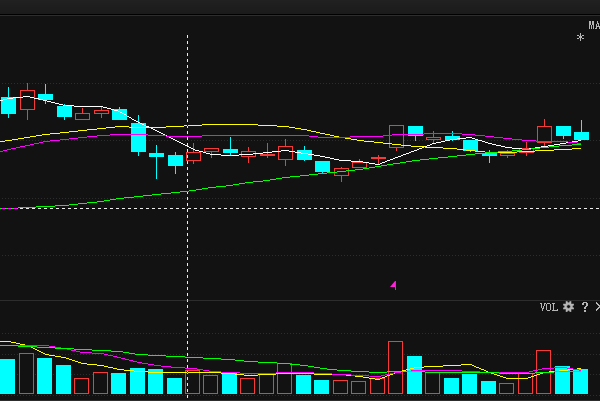
Task: Click the leftmost cyan volume bar
Action: tap(8, 377)
